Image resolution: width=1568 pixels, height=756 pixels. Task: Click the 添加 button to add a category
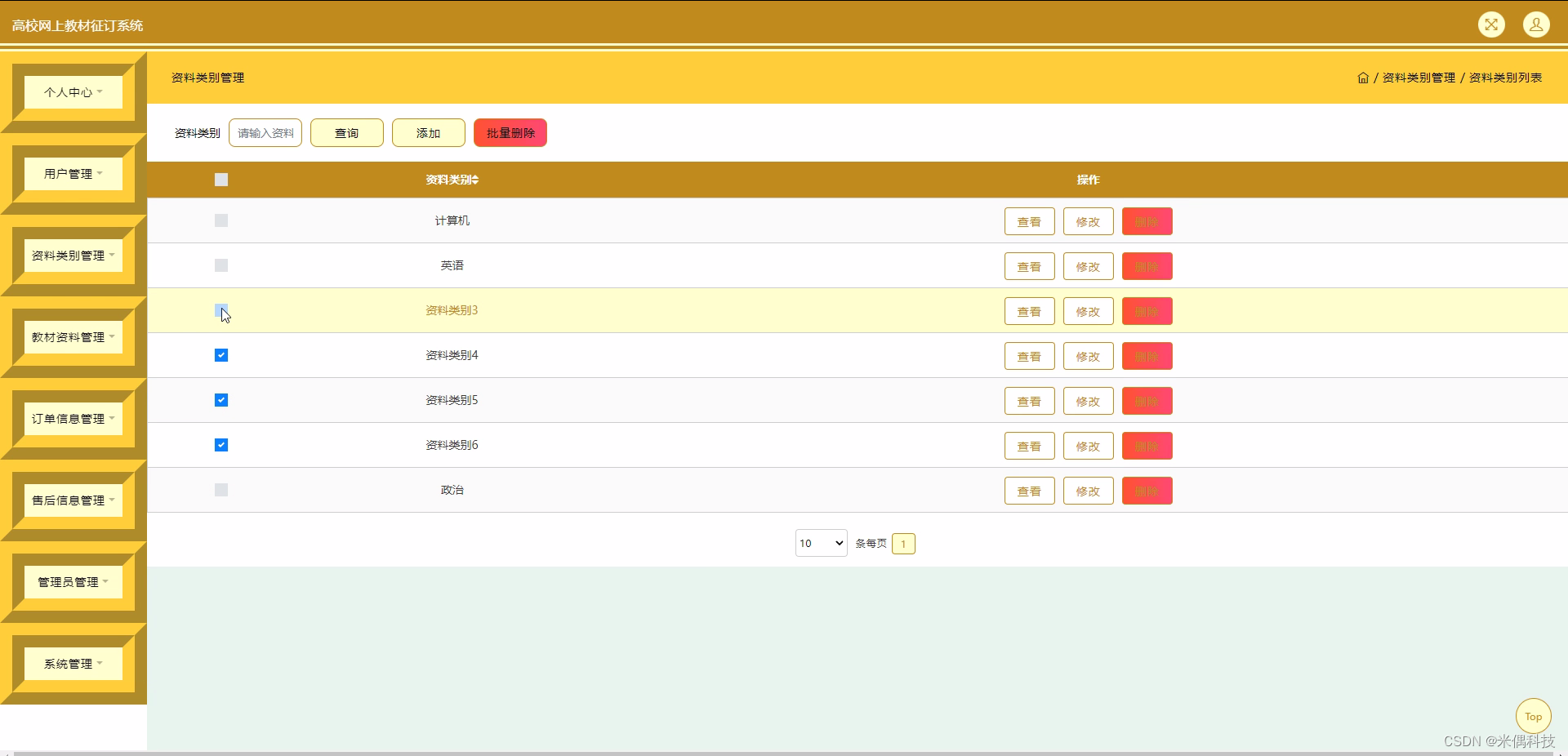point(428,132)
